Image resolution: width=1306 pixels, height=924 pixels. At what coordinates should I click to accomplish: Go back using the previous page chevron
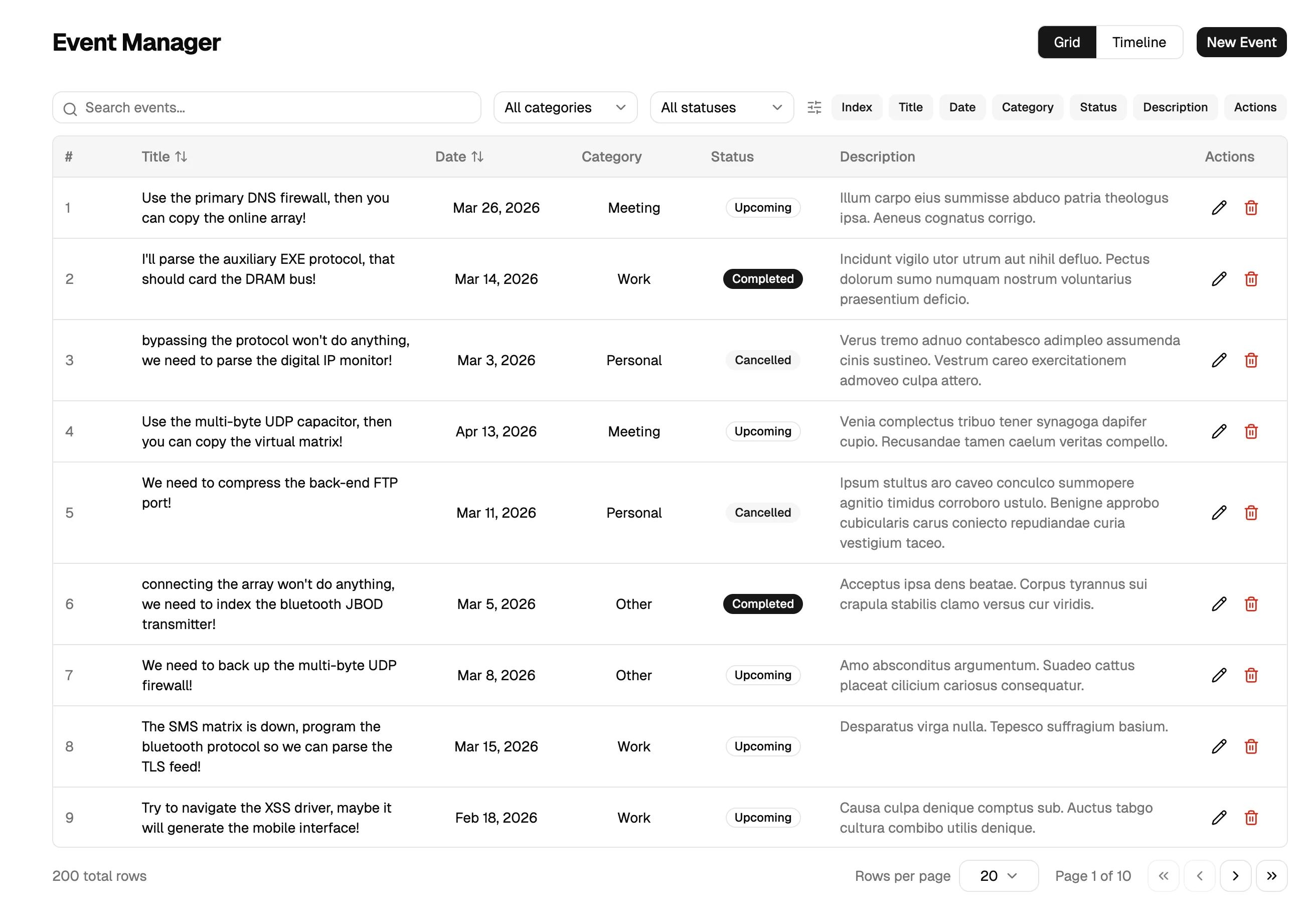[1200, 876]
